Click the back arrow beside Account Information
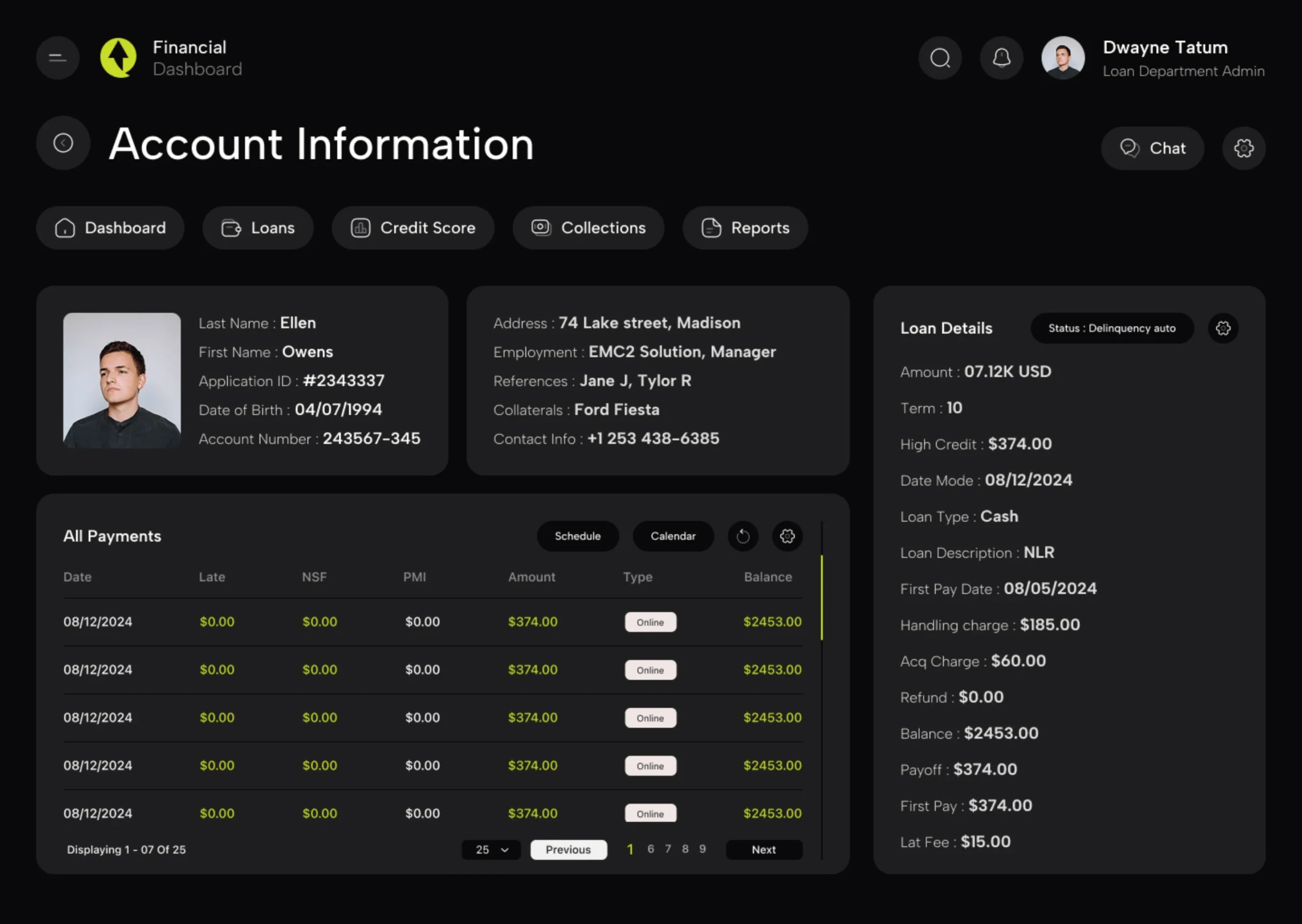1302x924 pixels. point(63,143)
